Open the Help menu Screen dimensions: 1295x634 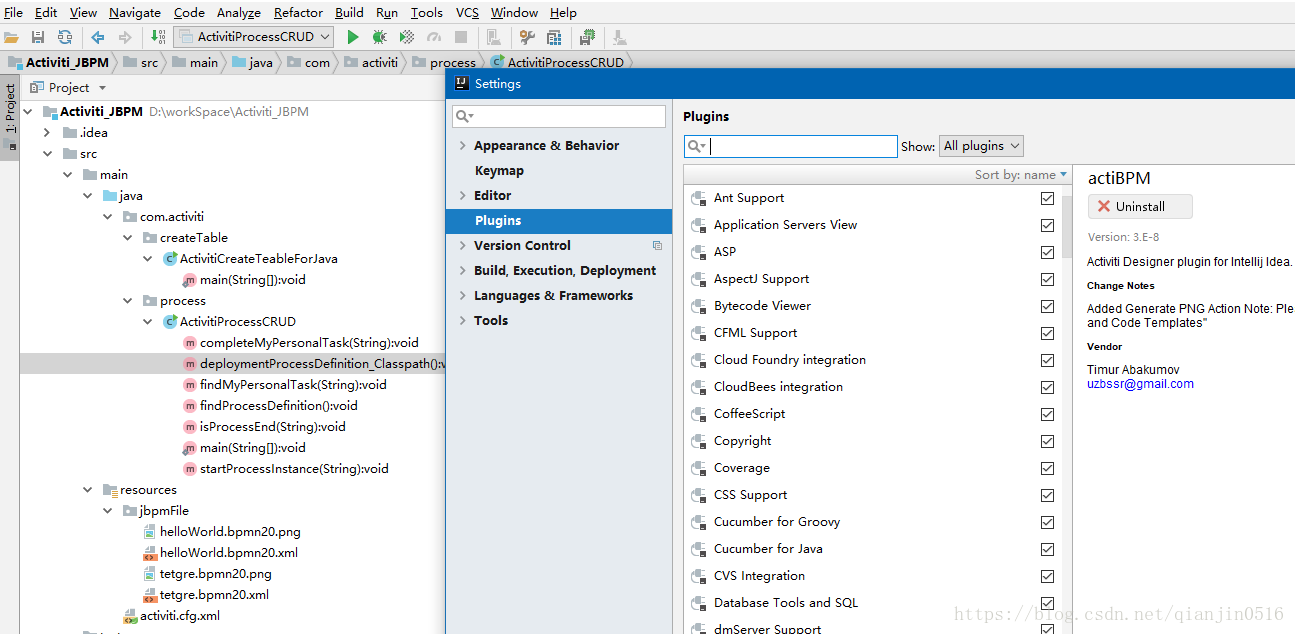click(x=564, y=13)
